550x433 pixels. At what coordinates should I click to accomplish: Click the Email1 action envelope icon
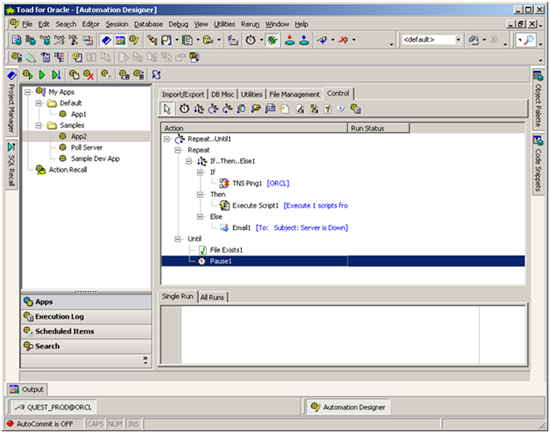[x=224, y=228]
